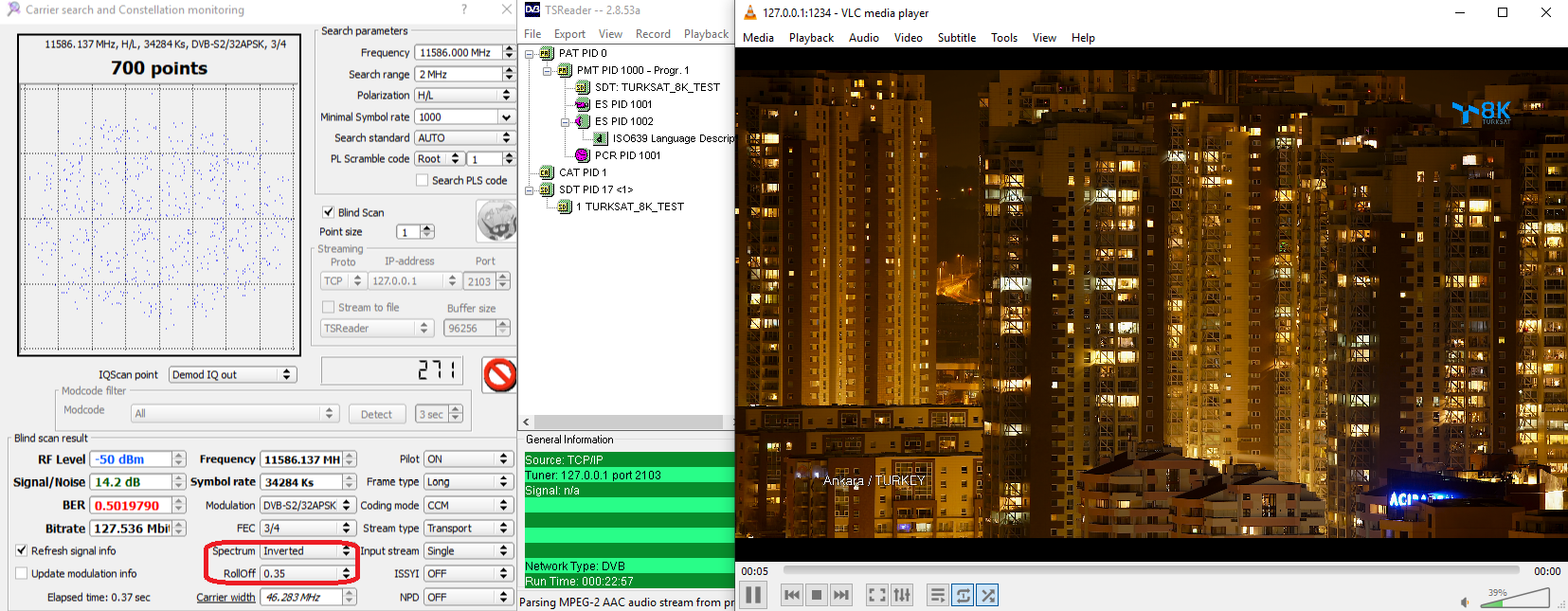
Task: Stop playback in VLC
Action: point(817,595)
